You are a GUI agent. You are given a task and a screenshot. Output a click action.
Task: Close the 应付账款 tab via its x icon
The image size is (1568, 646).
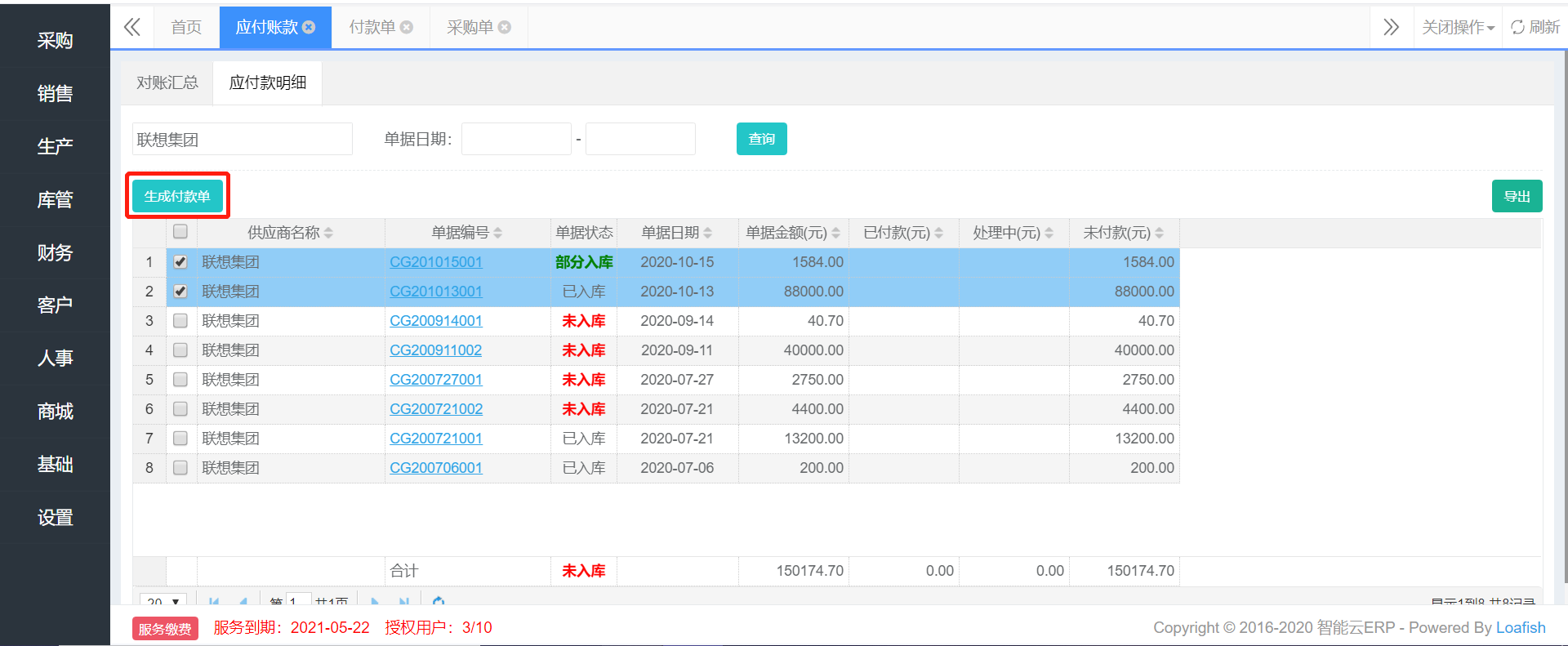309,27
